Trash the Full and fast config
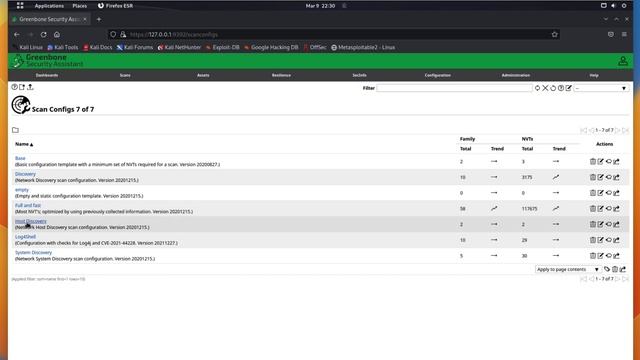The height and width of the screenshot is (360, 640). (x=593, y=209)
